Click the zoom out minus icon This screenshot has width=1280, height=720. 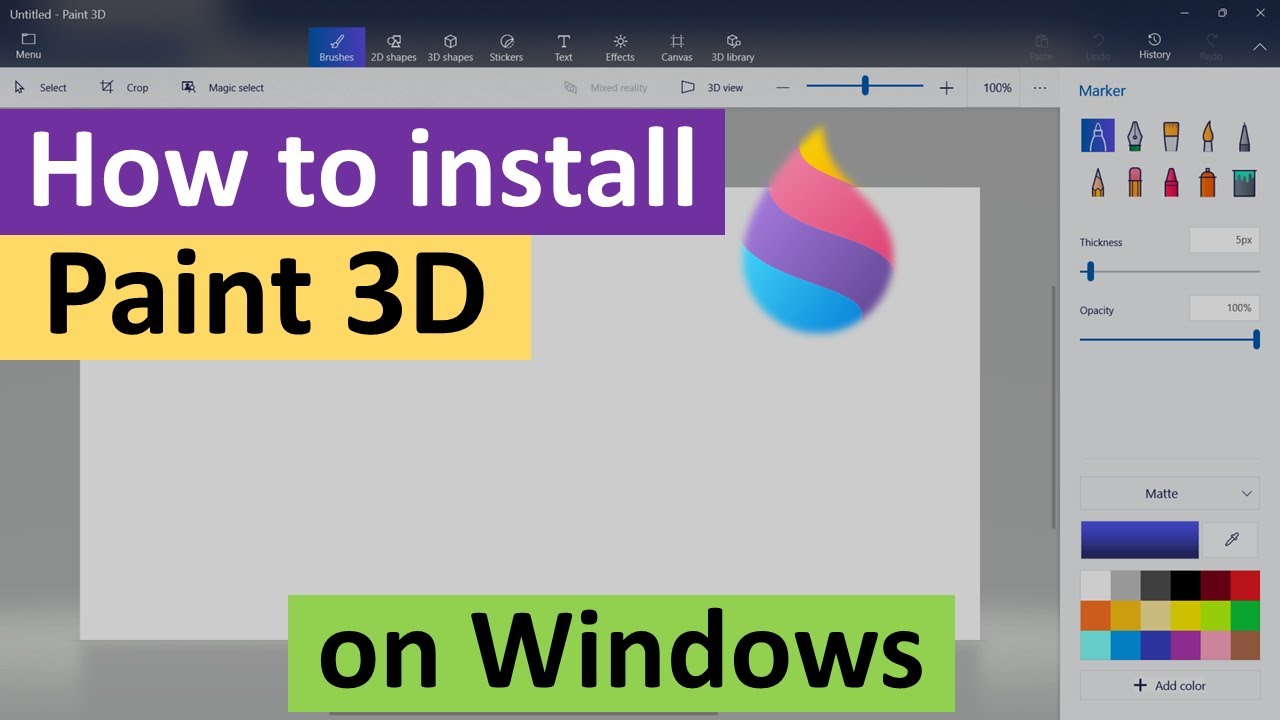click(783, 88)
